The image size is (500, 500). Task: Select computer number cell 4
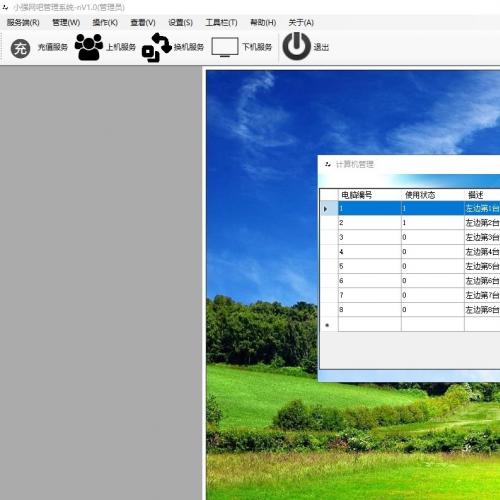pos(370,252)
